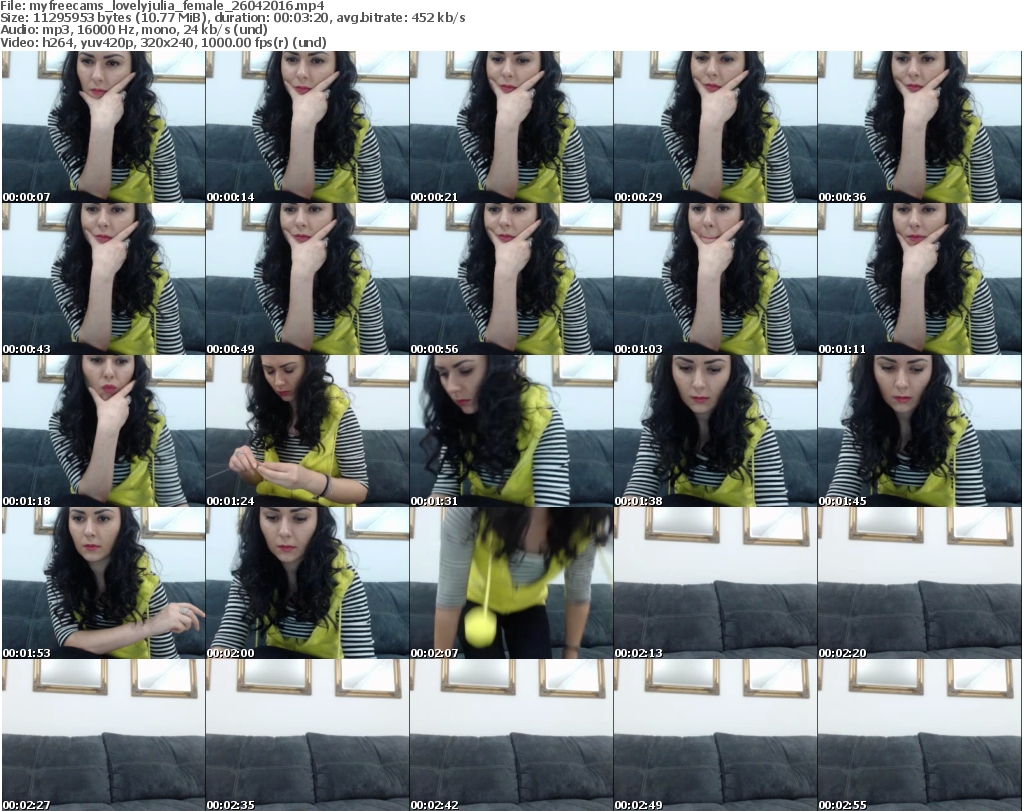Pick the 00:01:18 video frame
Screen dimensions: 1024x811
(103, 431)
